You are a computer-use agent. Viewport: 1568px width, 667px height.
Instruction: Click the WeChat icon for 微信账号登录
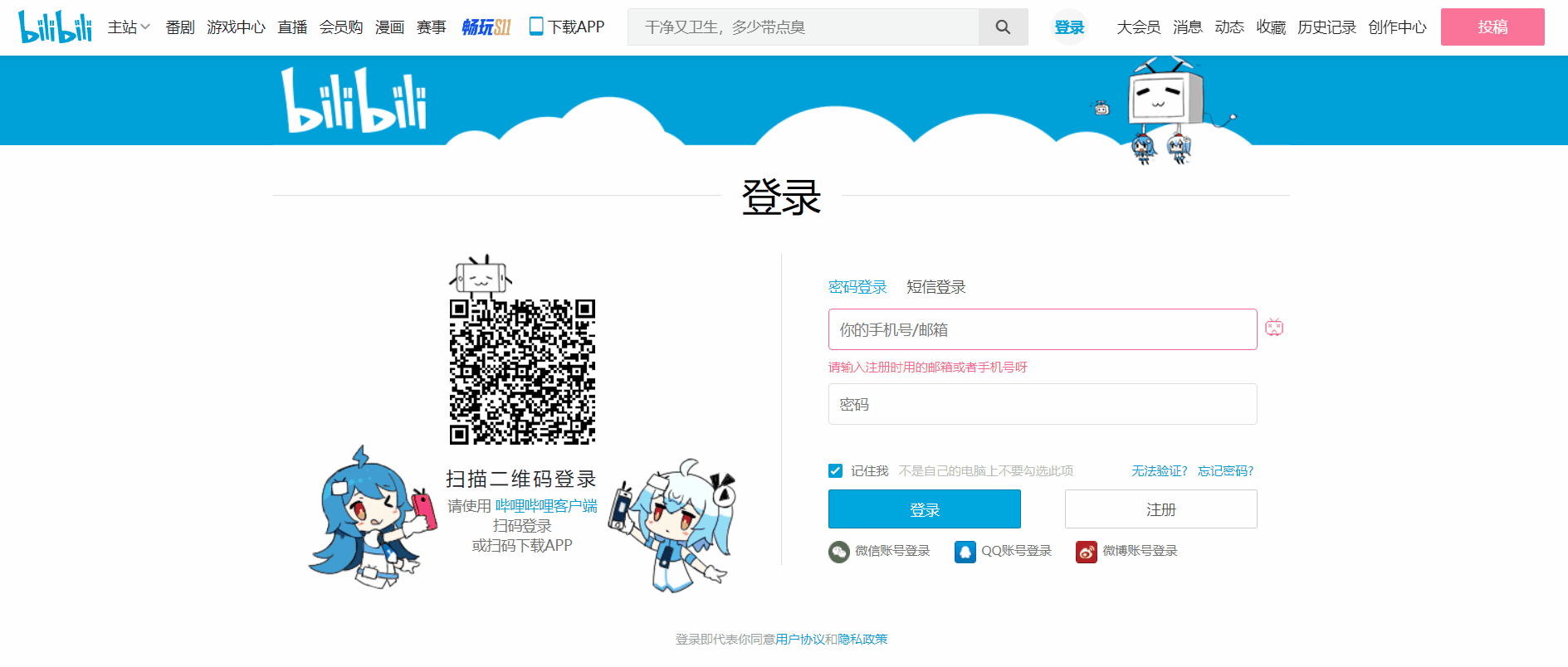point(838,552)
